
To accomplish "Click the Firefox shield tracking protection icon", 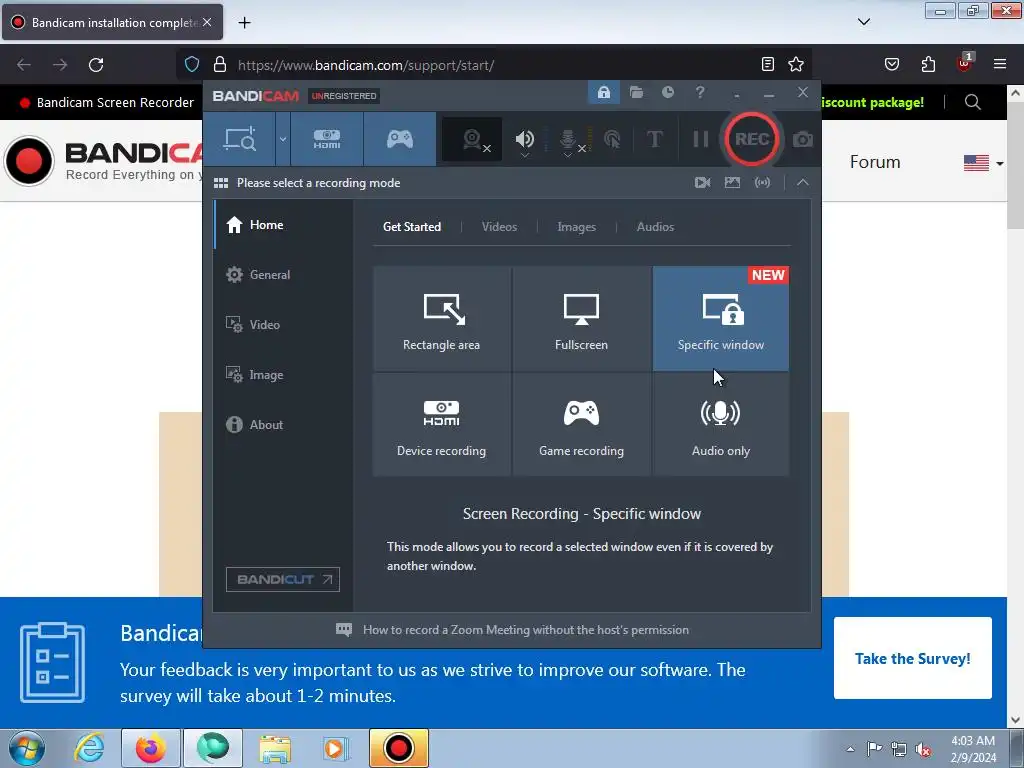I will (191, 64).
